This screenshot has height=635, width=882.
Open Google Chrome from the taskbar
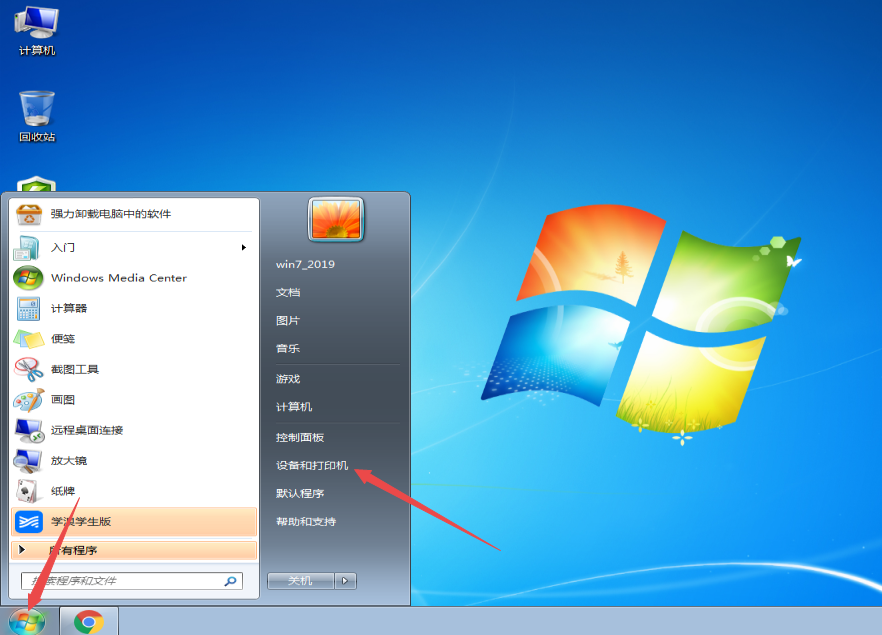(x=89, y=621)
